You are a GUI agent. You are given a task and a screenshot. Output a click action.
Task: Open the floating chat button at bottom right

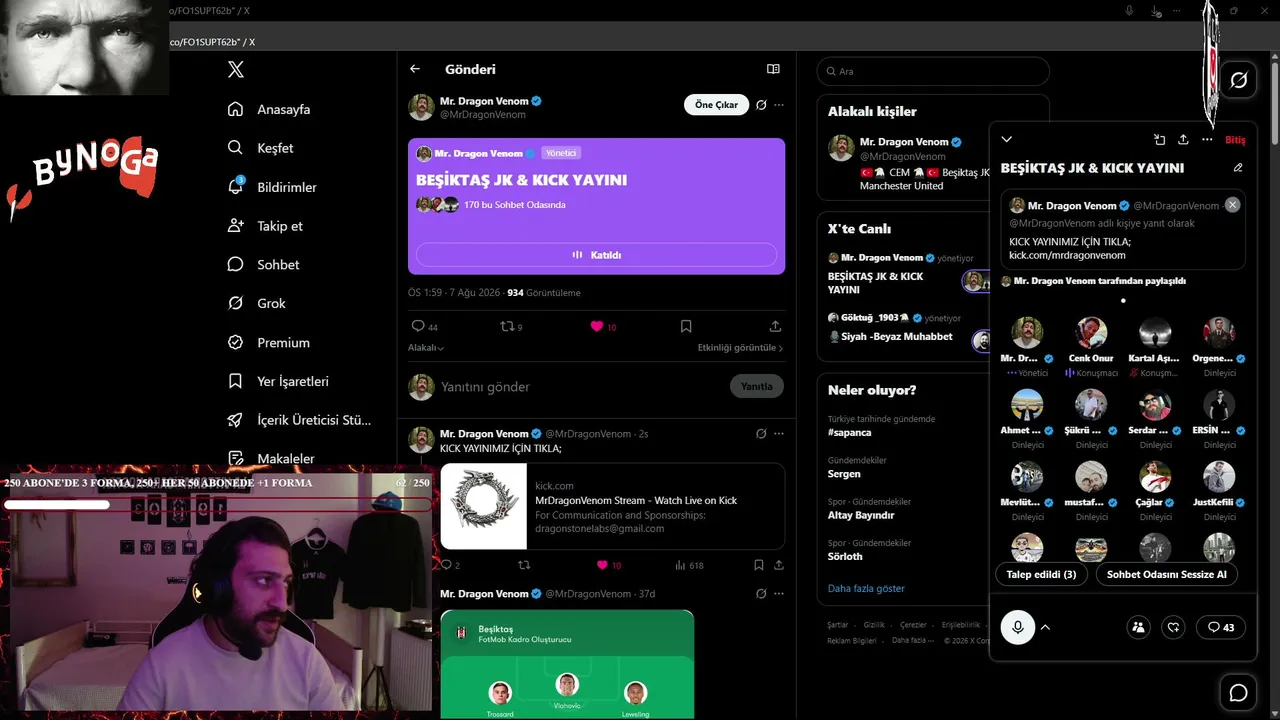pyautogui.click(x=1238, y=693)
